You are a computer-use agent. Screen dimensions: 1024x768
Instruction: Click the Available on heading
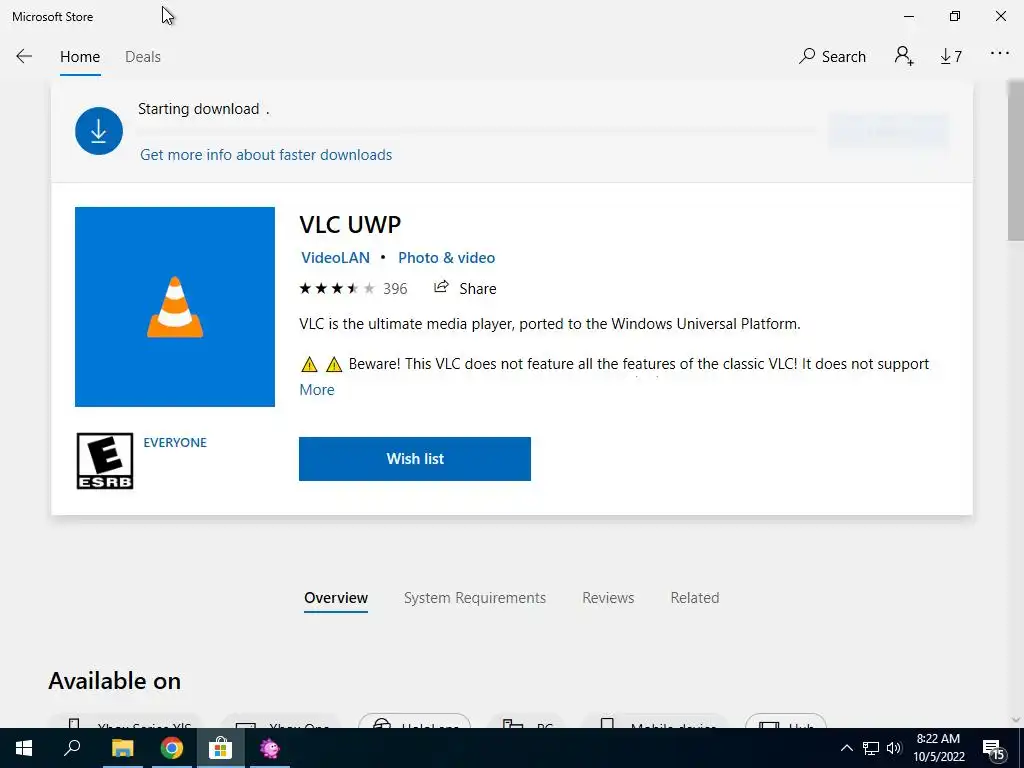tap(114, 681)
